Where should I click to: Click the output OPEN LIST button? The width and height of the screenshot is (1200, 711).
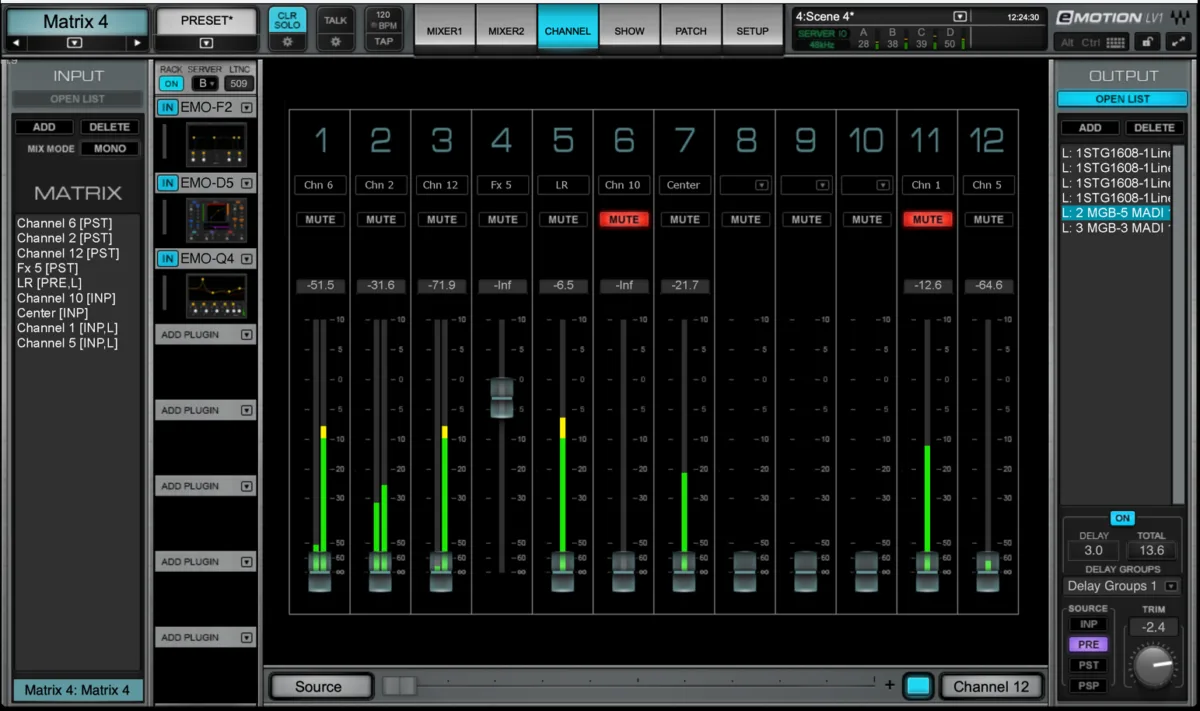[1122, 99]
